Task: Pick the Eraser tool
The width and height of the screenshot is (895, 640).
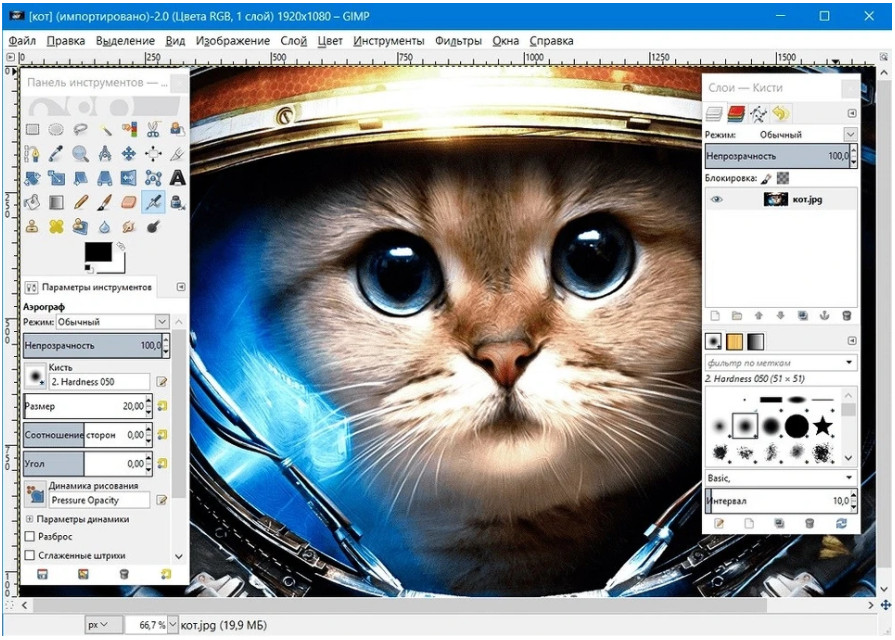Action: coord(129,202)
